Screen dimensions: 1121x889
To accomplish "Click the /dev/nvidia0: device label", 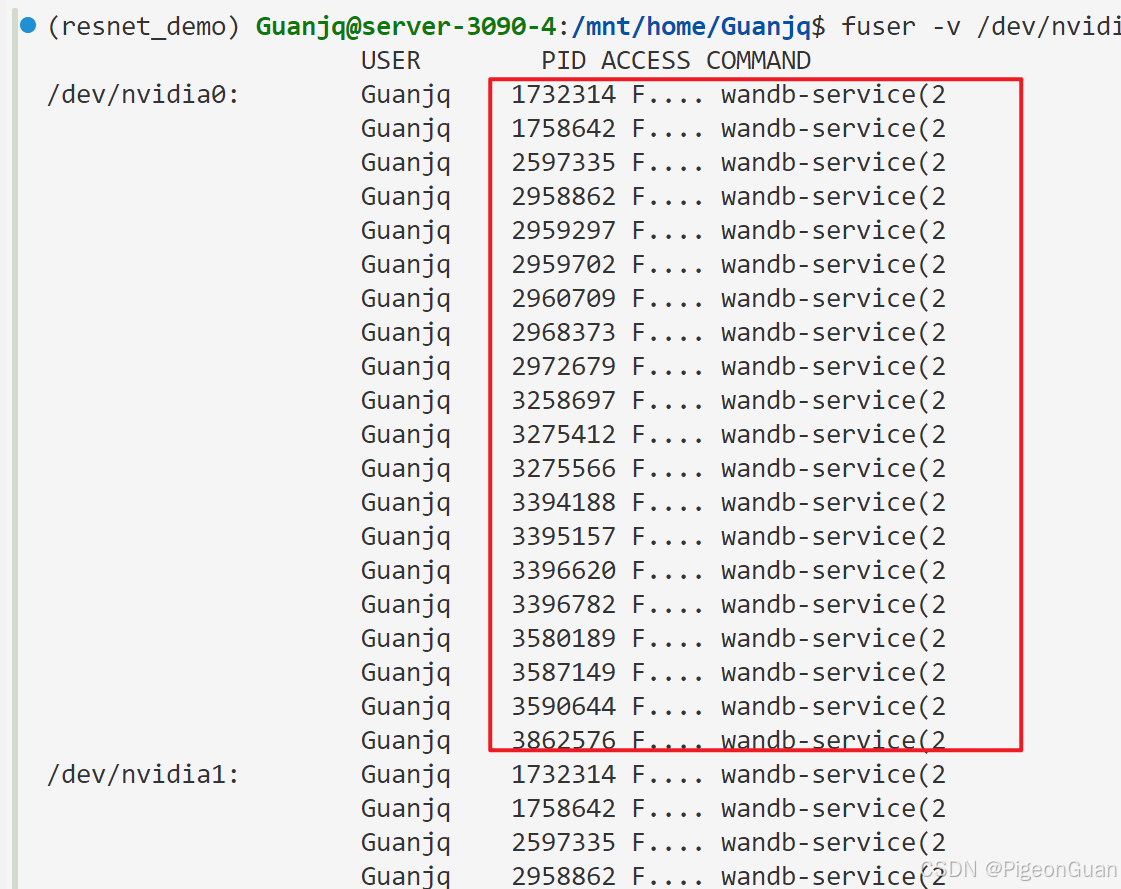I will 143,94.
